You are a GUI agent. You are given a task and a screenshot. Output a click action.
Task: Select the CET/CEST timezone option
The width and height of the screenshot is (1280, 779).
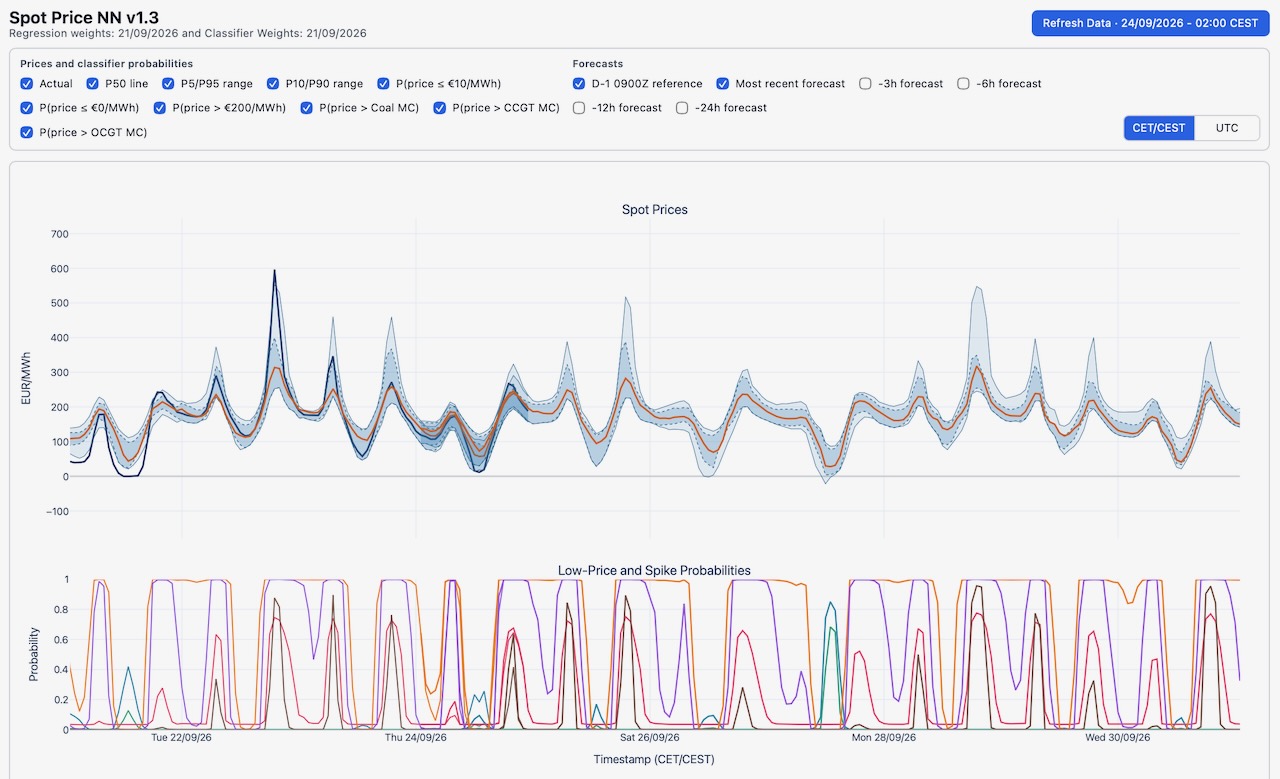click(x=1159, y=128)
